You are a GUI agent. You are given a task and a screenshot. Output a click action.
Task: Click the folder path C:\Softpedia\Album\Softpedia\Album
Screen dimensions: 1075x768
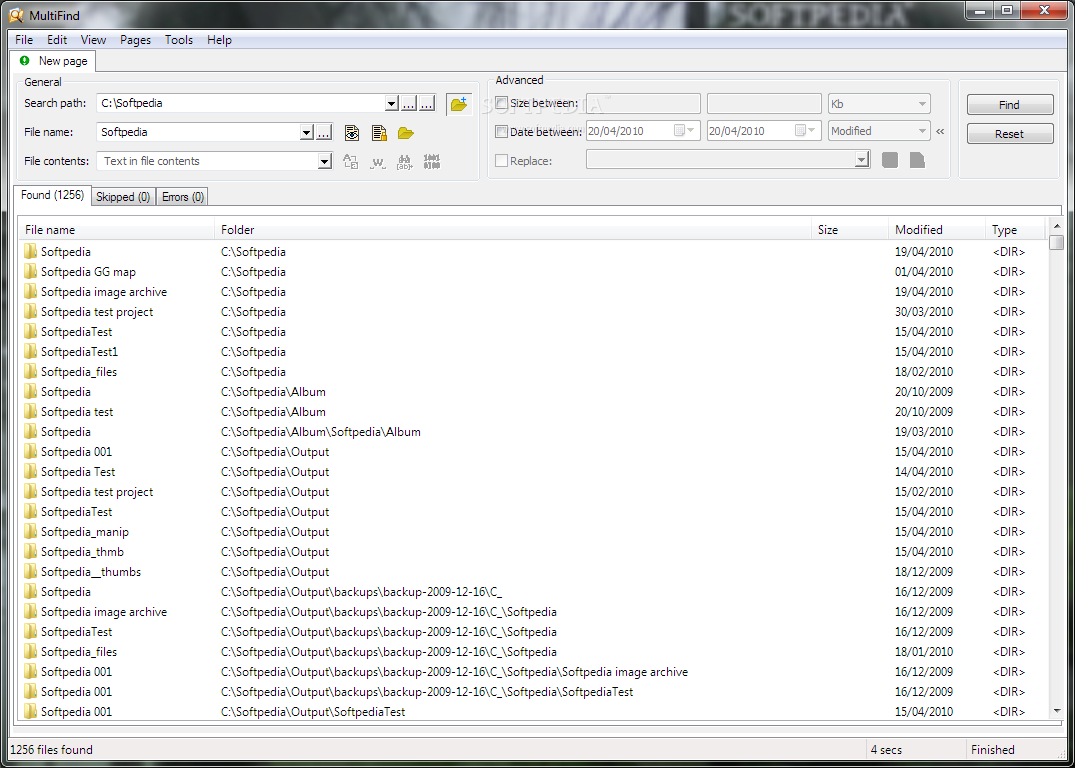coord(321,432)
